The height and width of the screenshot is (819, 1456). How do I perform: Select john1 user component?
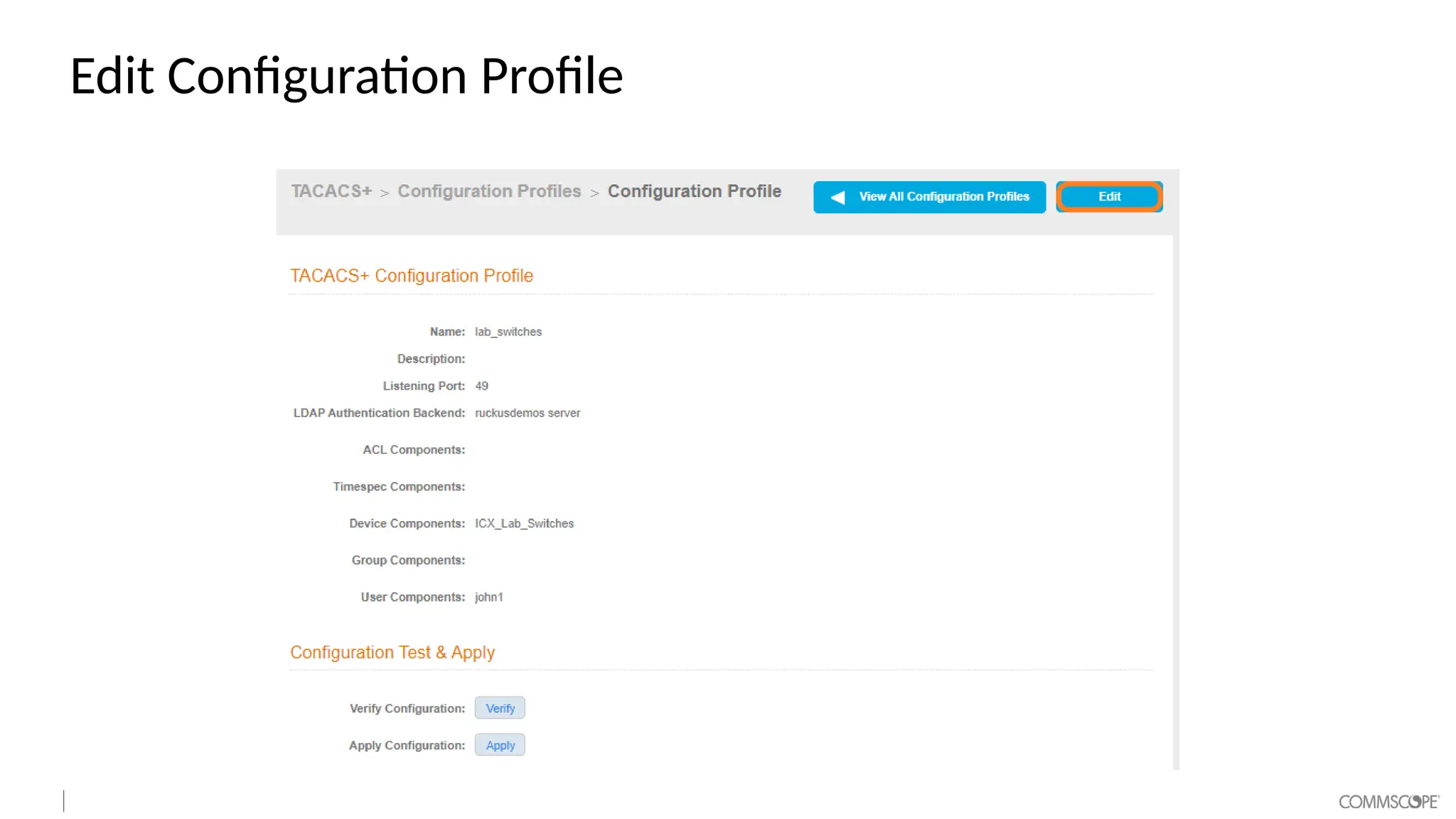click(489, 597)
